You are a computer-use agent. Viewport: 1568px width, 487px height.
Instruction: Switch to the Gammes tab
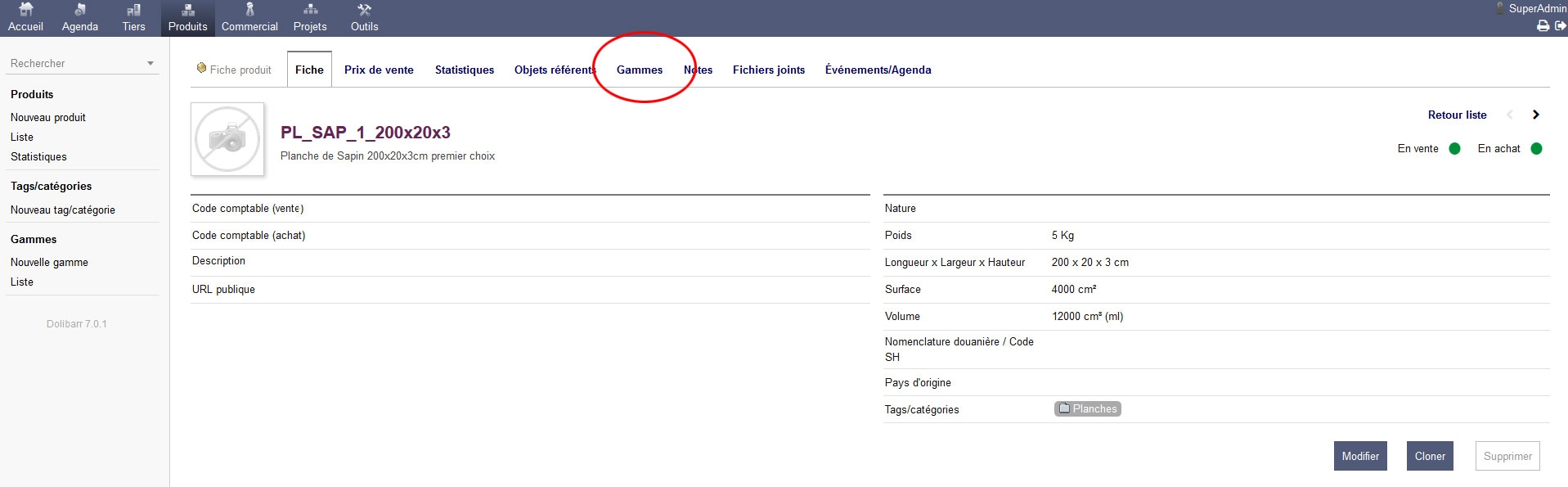(640, 70)
